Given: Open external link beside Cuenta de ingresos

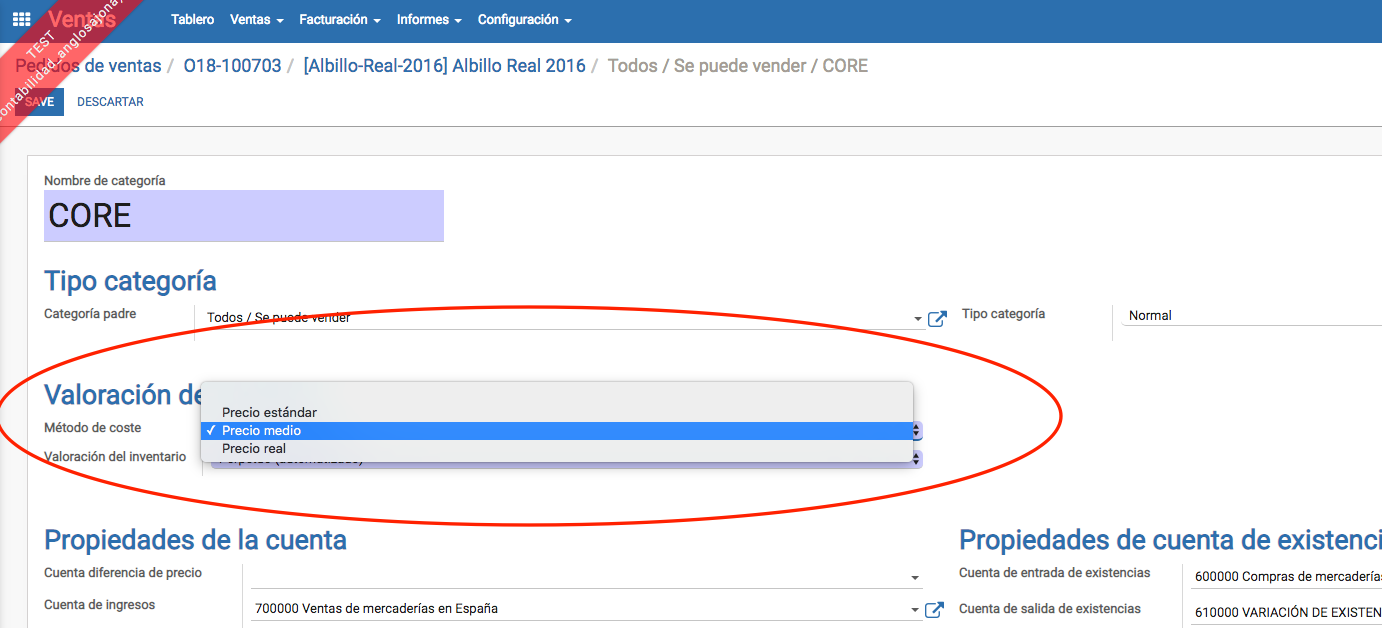Looking at the screenshot, I should click(x=934, y=609).
